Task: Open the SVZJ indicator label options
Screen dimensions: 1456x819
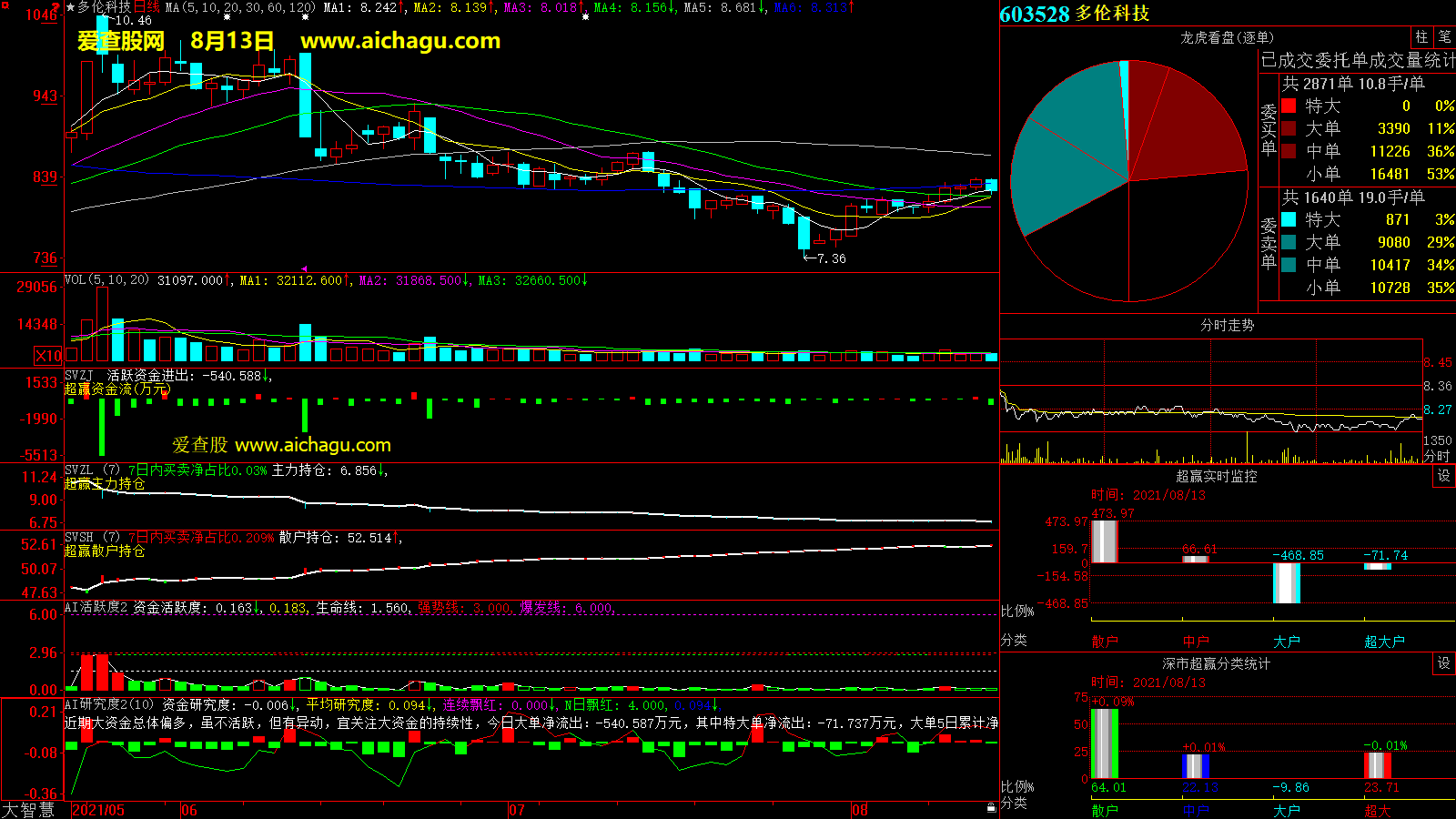Action: point(79,375)
